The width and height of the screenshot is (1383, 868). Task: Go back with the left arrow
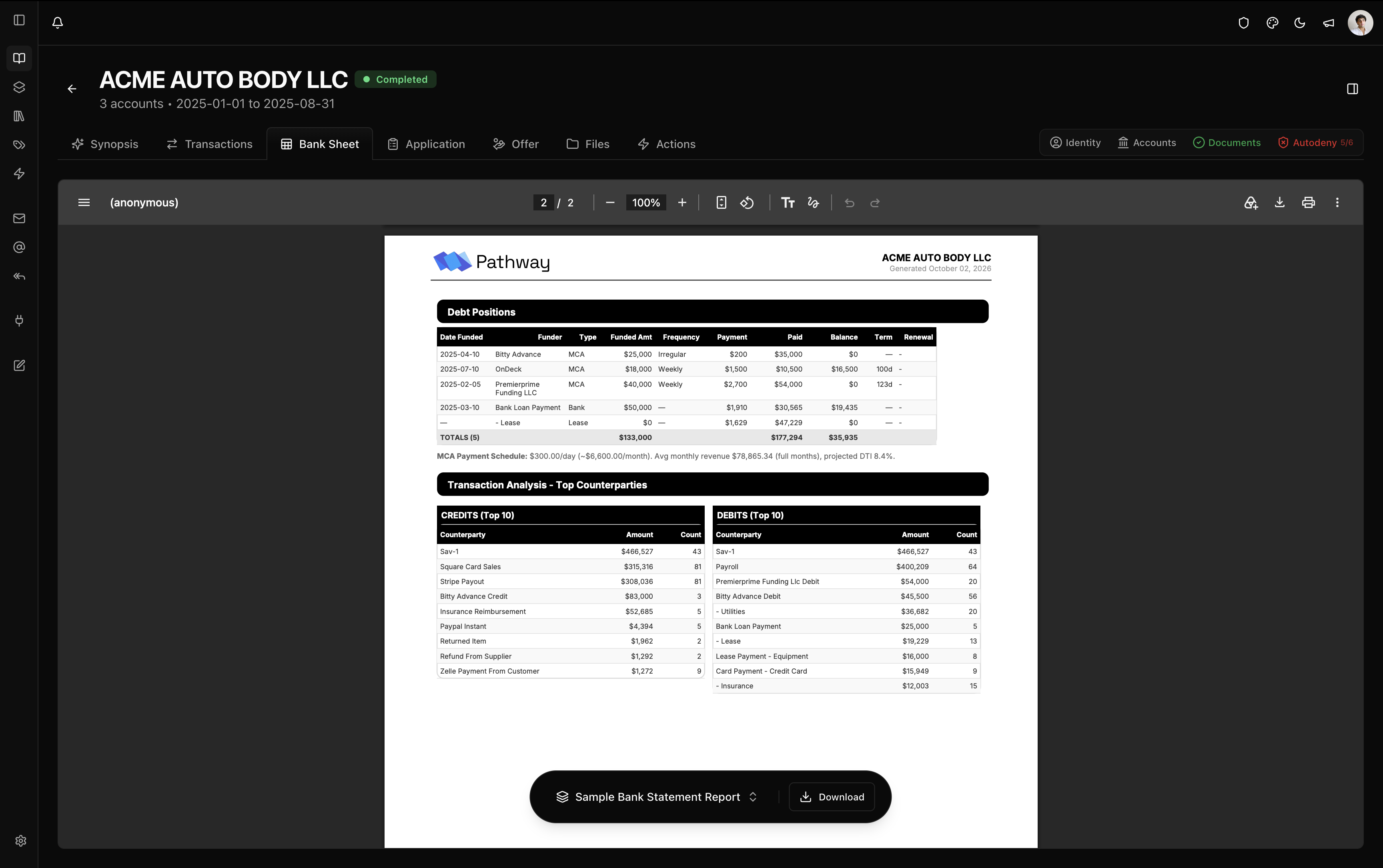[72, 89]
